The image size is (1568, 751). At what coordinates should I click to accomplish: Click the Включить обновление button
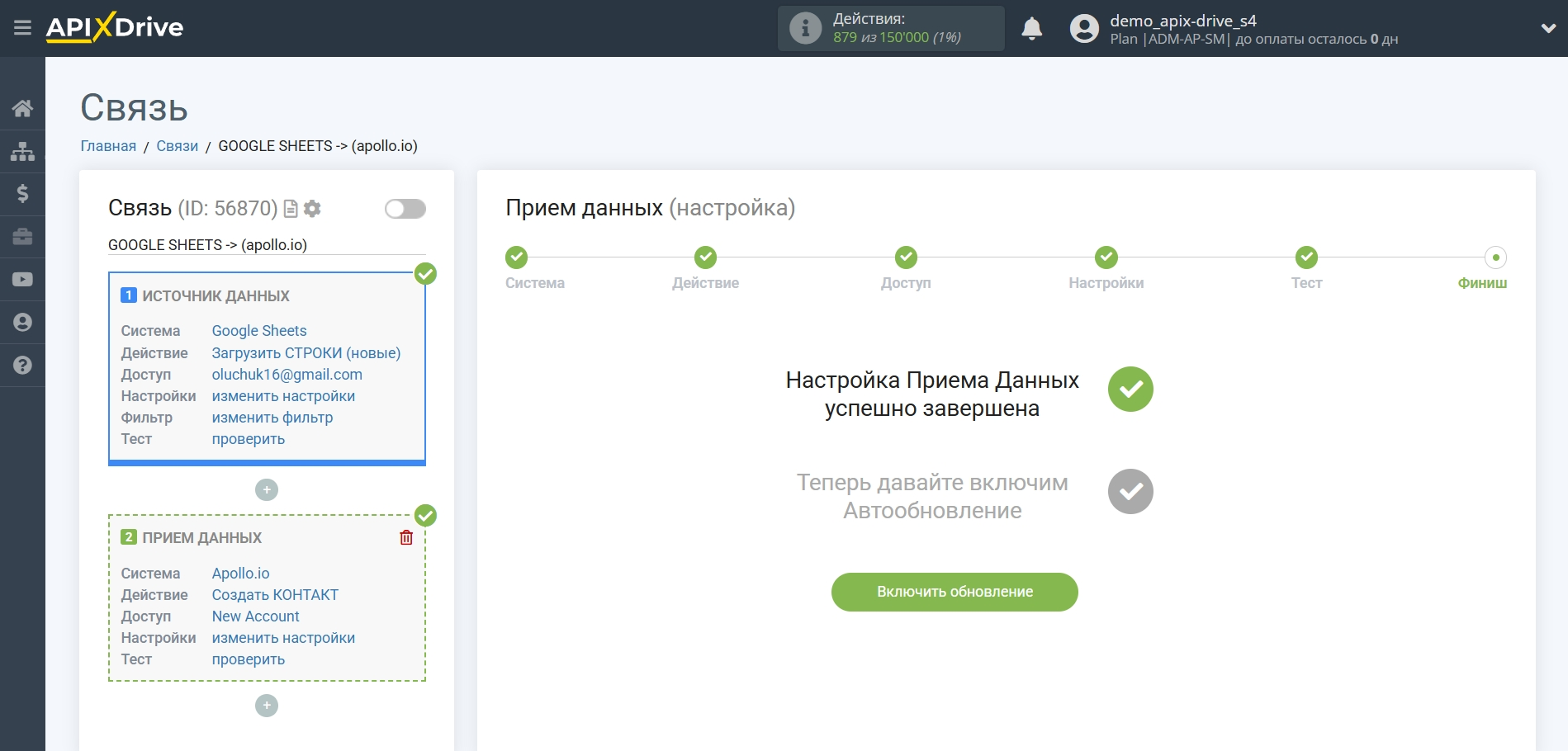pyautogui.click(x=955, y=592)
